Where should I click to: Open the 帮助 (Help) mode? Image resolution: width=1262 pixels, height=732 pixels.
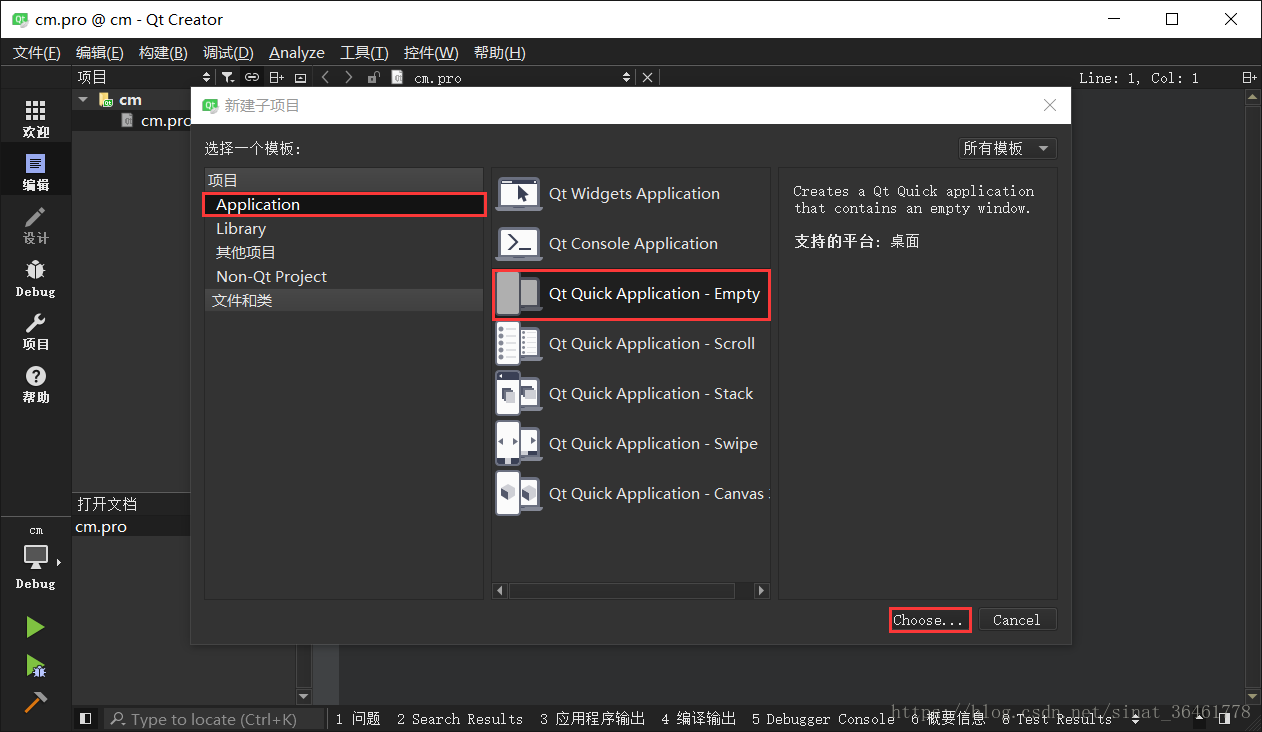pos(36,384)
